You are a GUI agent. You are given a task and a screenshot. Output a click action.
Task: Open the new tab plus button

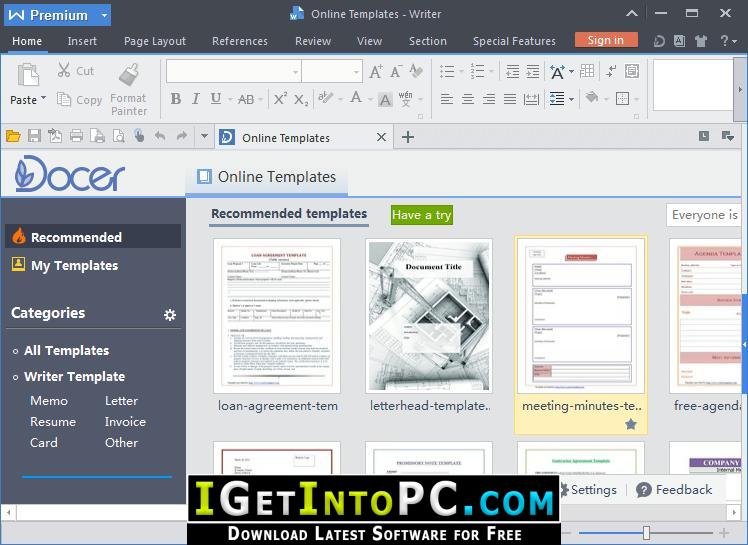click(408, 137)
